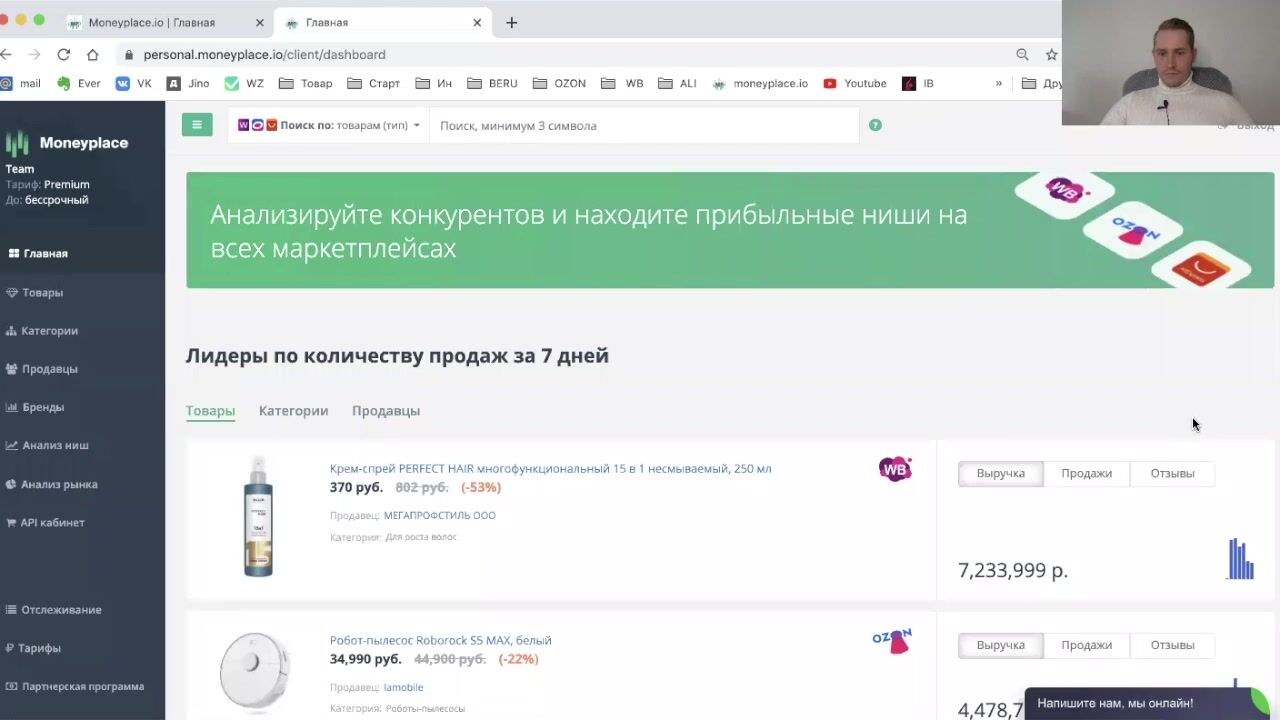This screenshot has height=720, width=1280.
Task: Expand the Поиск по товарам dropdown
Action: [x=328, y=125]
